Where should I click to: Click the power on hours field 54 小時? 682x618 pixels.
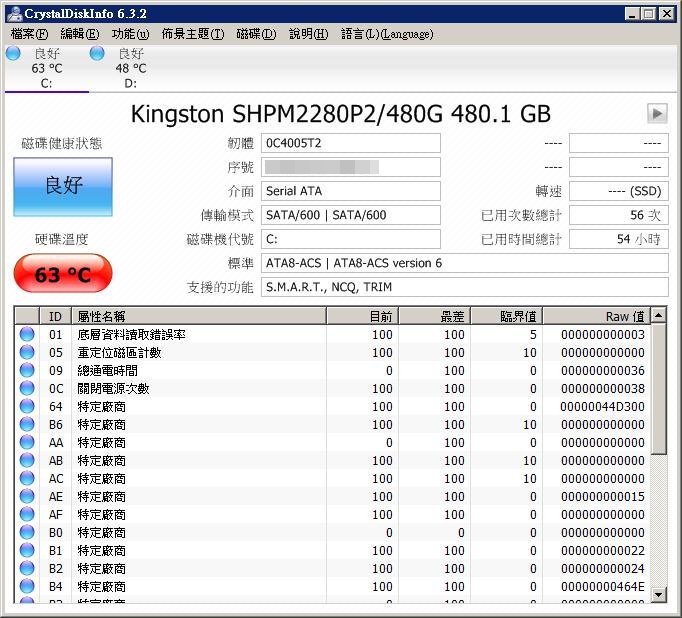pyautogui.click(x=618, y=239)
